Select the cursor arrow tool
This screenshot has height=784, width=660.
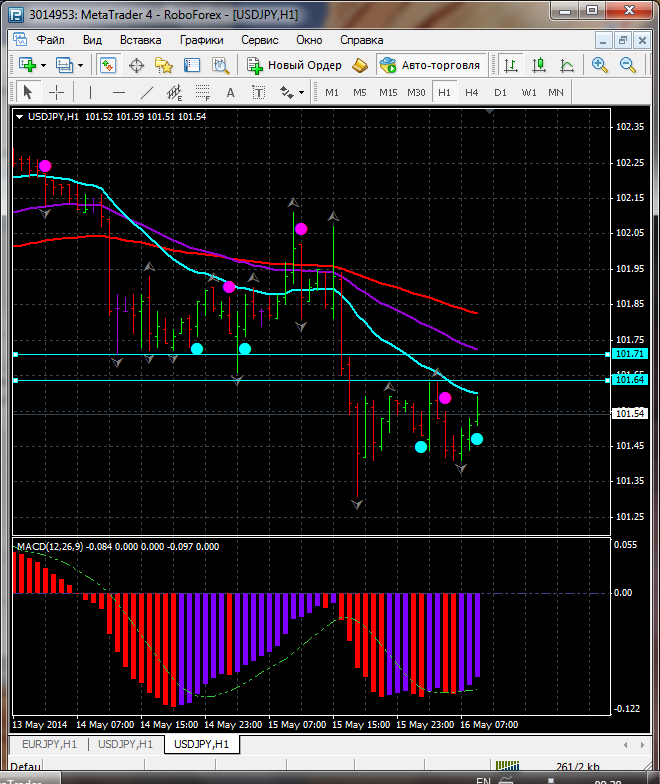click(28, 92)
